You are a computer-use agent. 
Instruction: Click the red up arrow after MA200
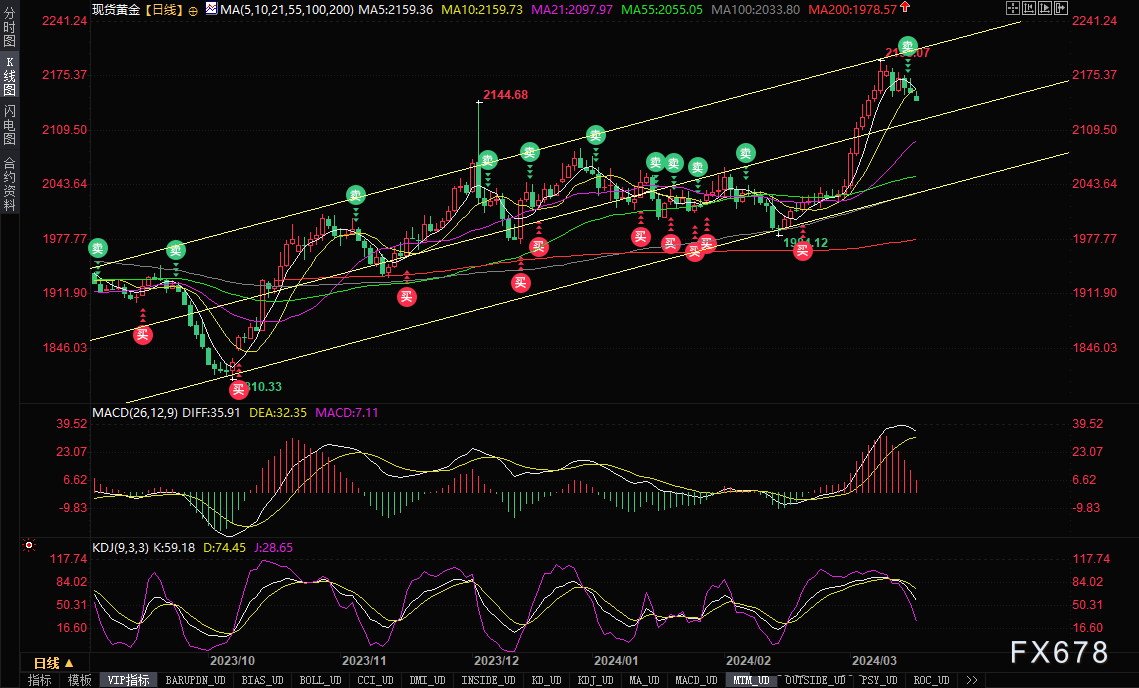[x=905, y=7]
